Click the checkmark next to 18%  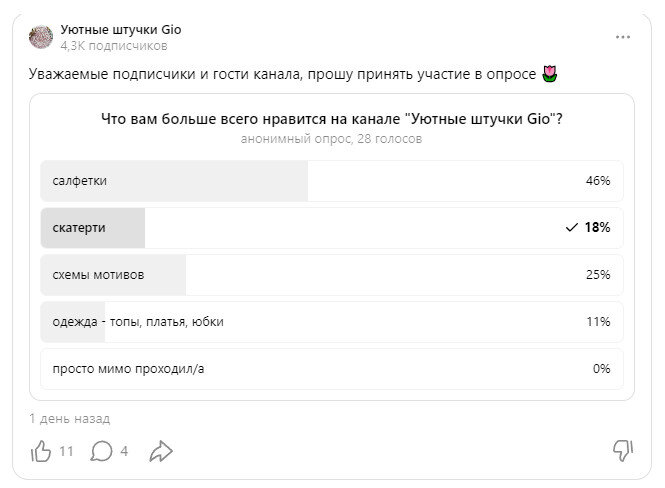tap(572, 228)
